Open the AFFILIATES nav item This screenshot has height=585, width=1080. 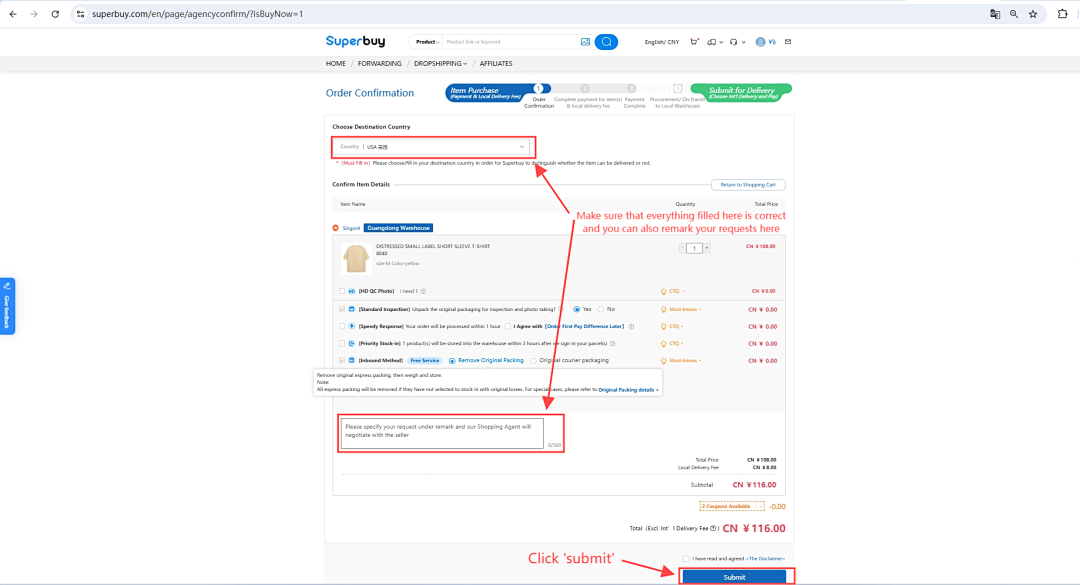[496, 63]
